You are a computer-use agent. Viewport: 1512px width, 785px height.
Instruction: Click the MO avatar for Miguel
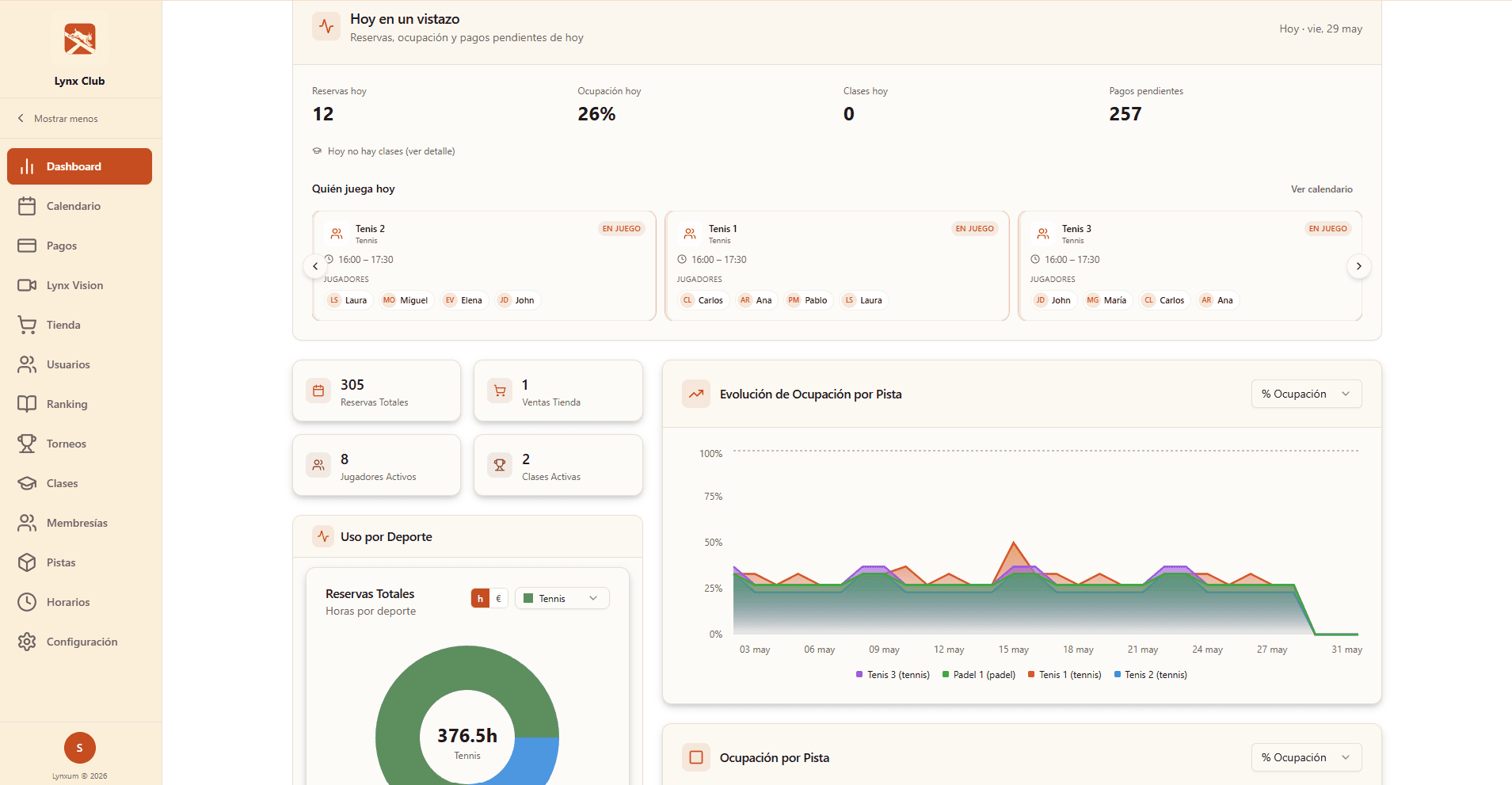[x=389, y=300]
